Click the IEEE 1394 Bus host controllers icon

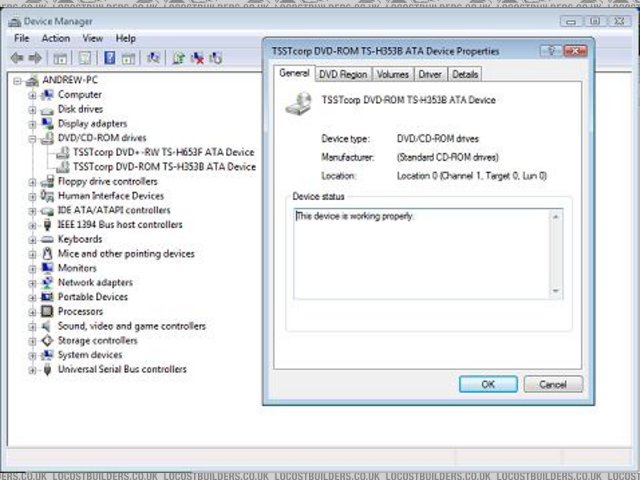(47, 224)
